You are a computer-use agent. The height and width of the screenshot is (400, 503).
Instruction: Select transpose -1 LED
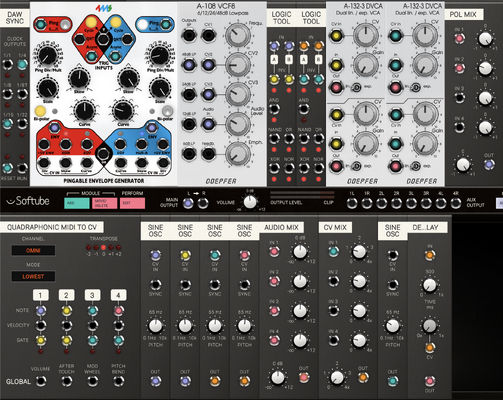(96, 248)
